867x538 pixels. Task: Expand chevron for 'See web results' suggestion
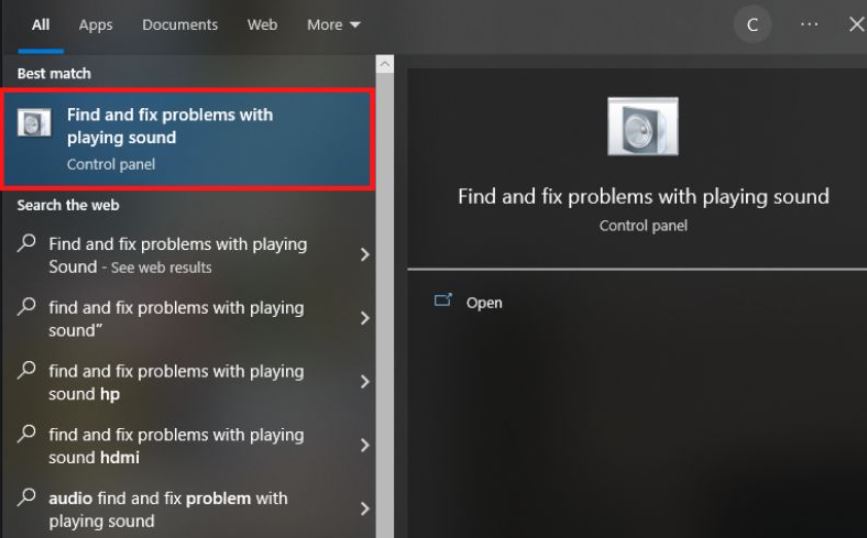tap(364, 254)
